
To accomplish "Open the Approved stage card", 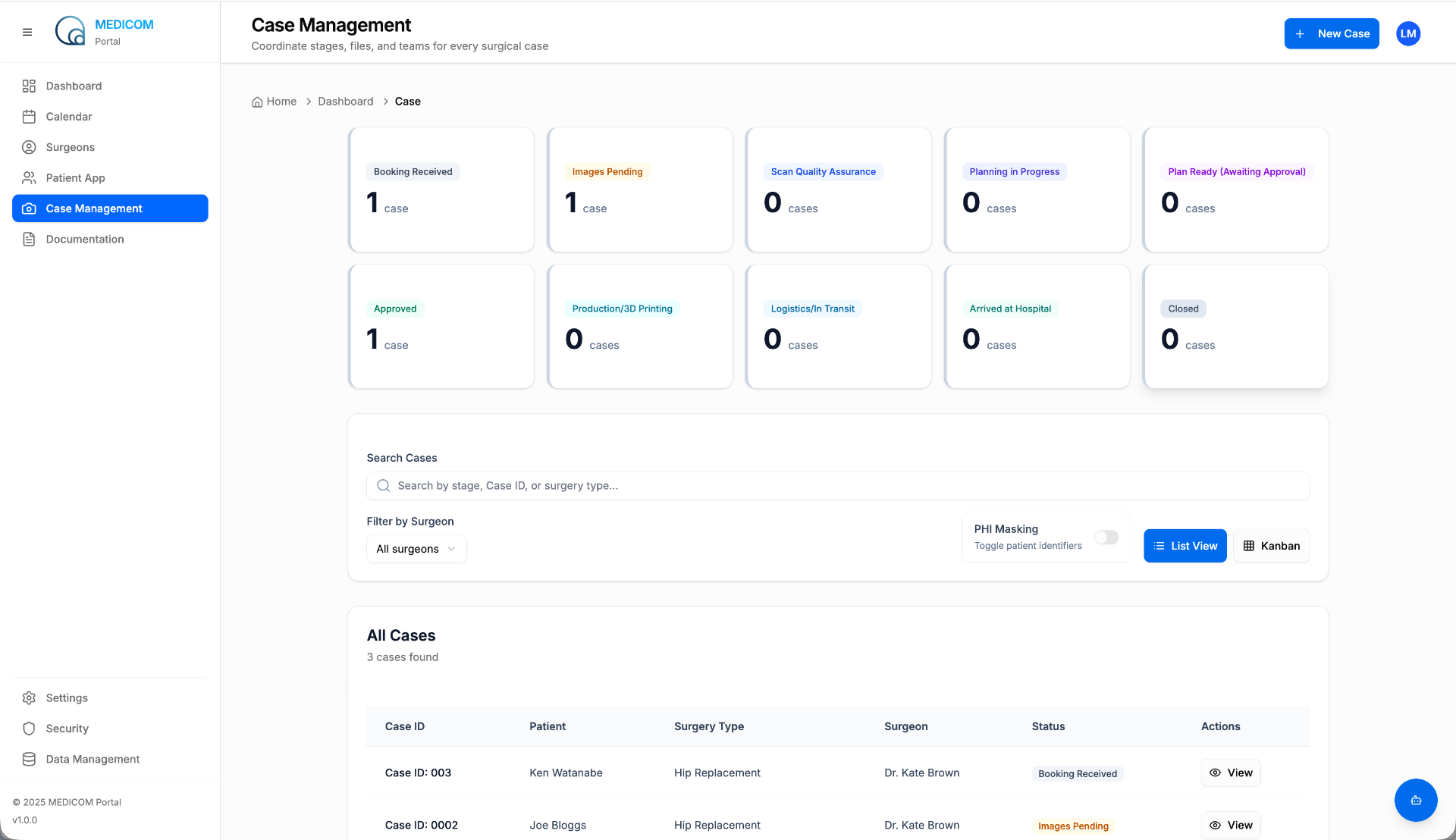I will 441,327.
